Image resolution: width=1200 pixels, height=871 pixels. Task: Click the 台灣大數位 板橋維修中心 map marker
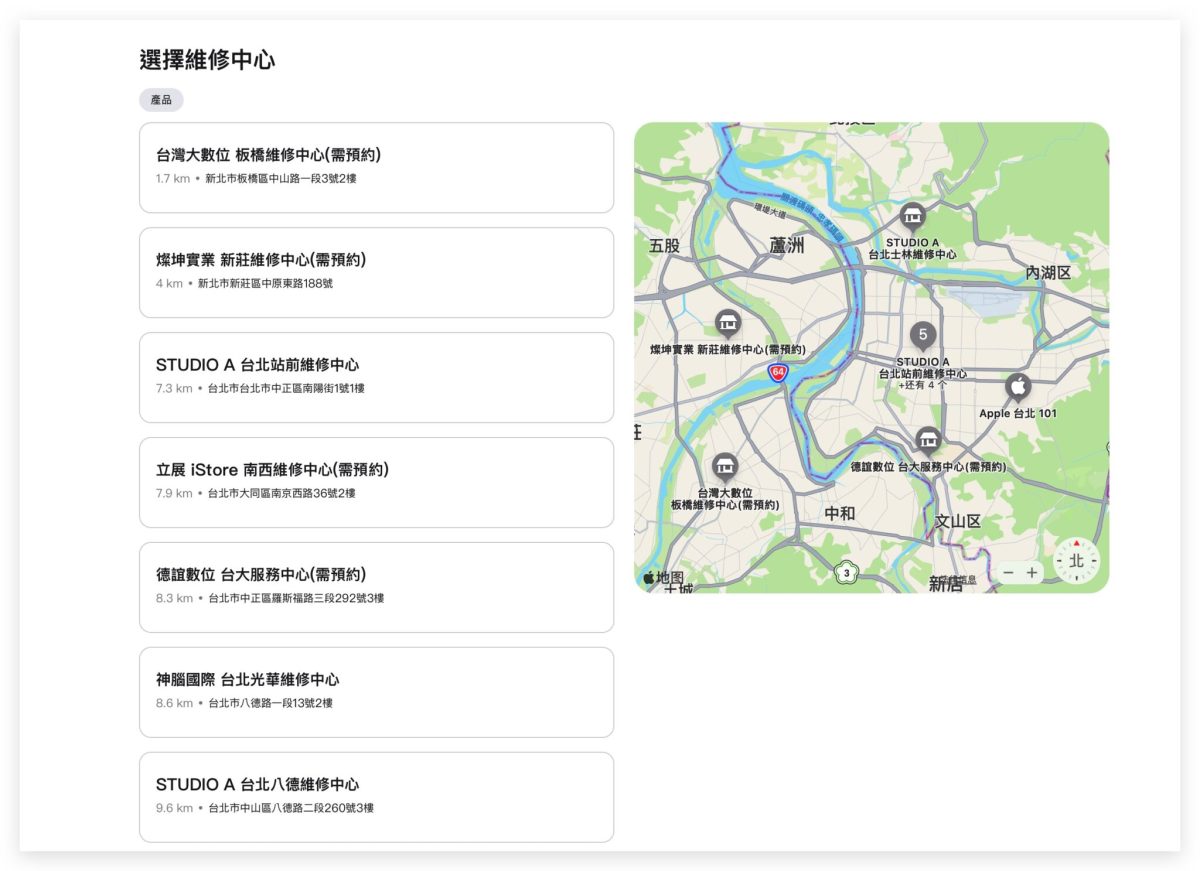724,467
